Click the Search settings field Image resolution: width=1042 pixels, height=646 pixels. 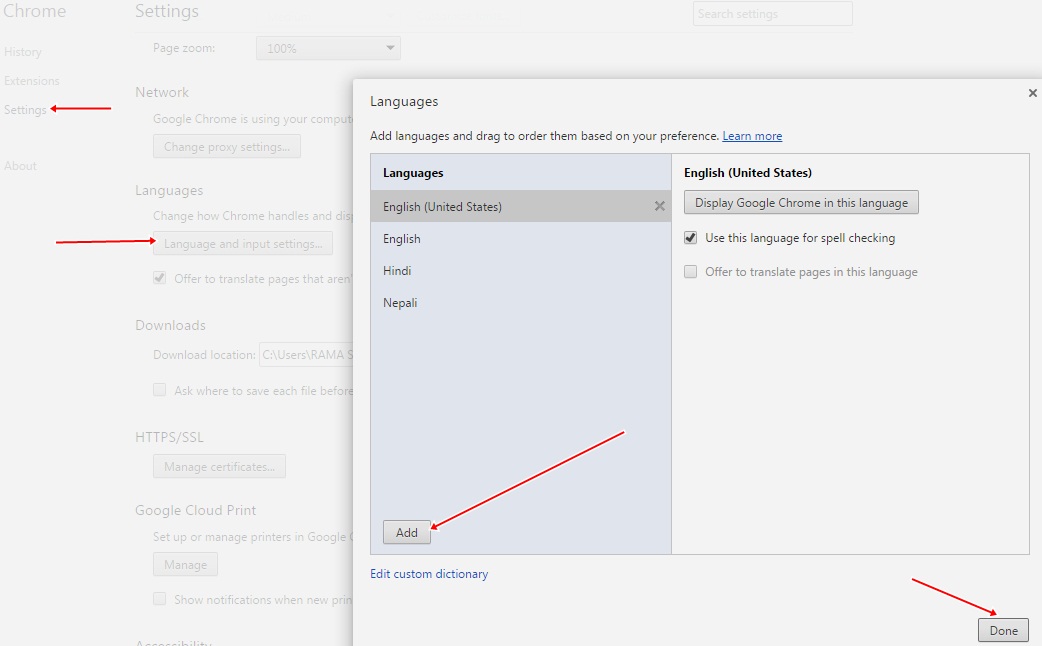[772, 13]
